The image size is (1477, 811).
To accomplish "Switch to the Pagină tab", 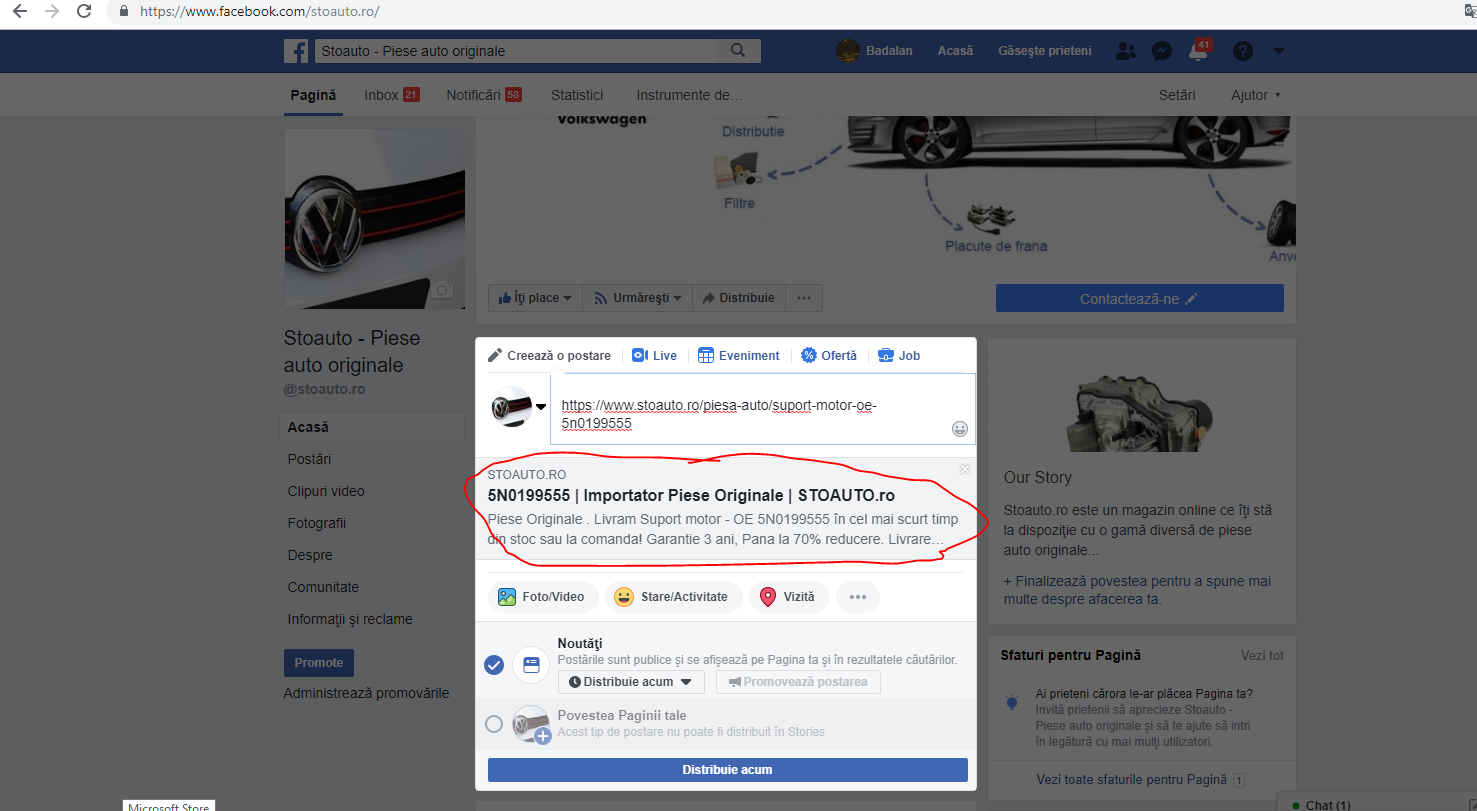I will tap(313, 95).
